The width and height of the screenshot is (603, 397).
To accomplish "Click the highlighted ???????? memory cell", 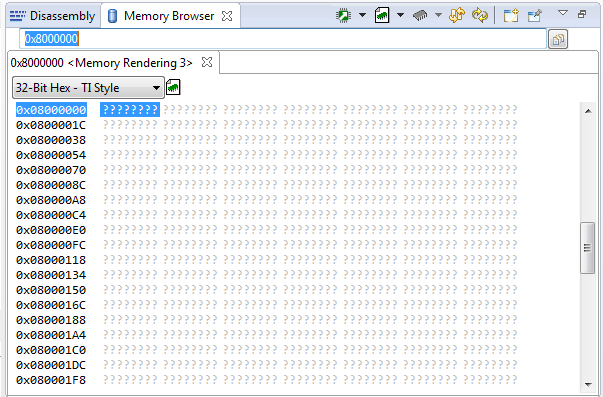I will (x=130, y=110).
